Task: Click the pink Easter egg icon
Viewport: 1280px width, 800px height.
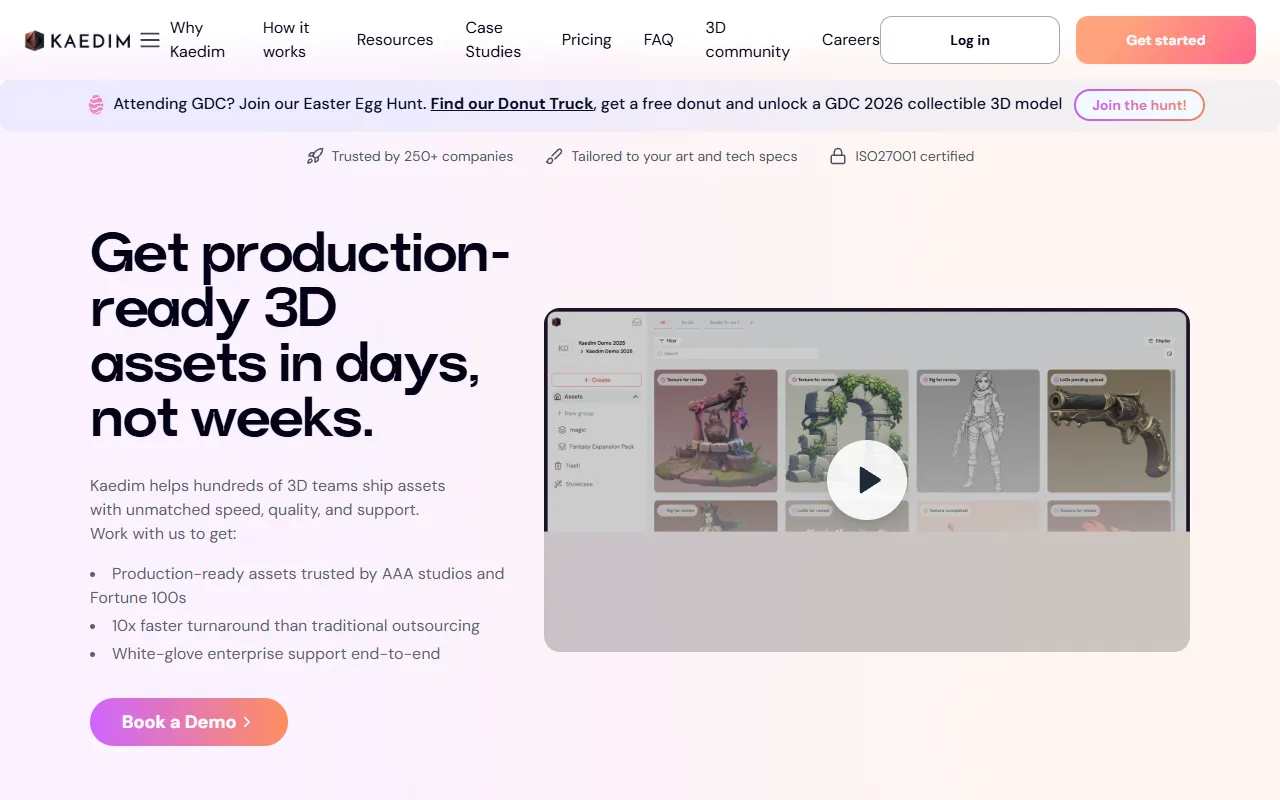Action: (96, 104)
